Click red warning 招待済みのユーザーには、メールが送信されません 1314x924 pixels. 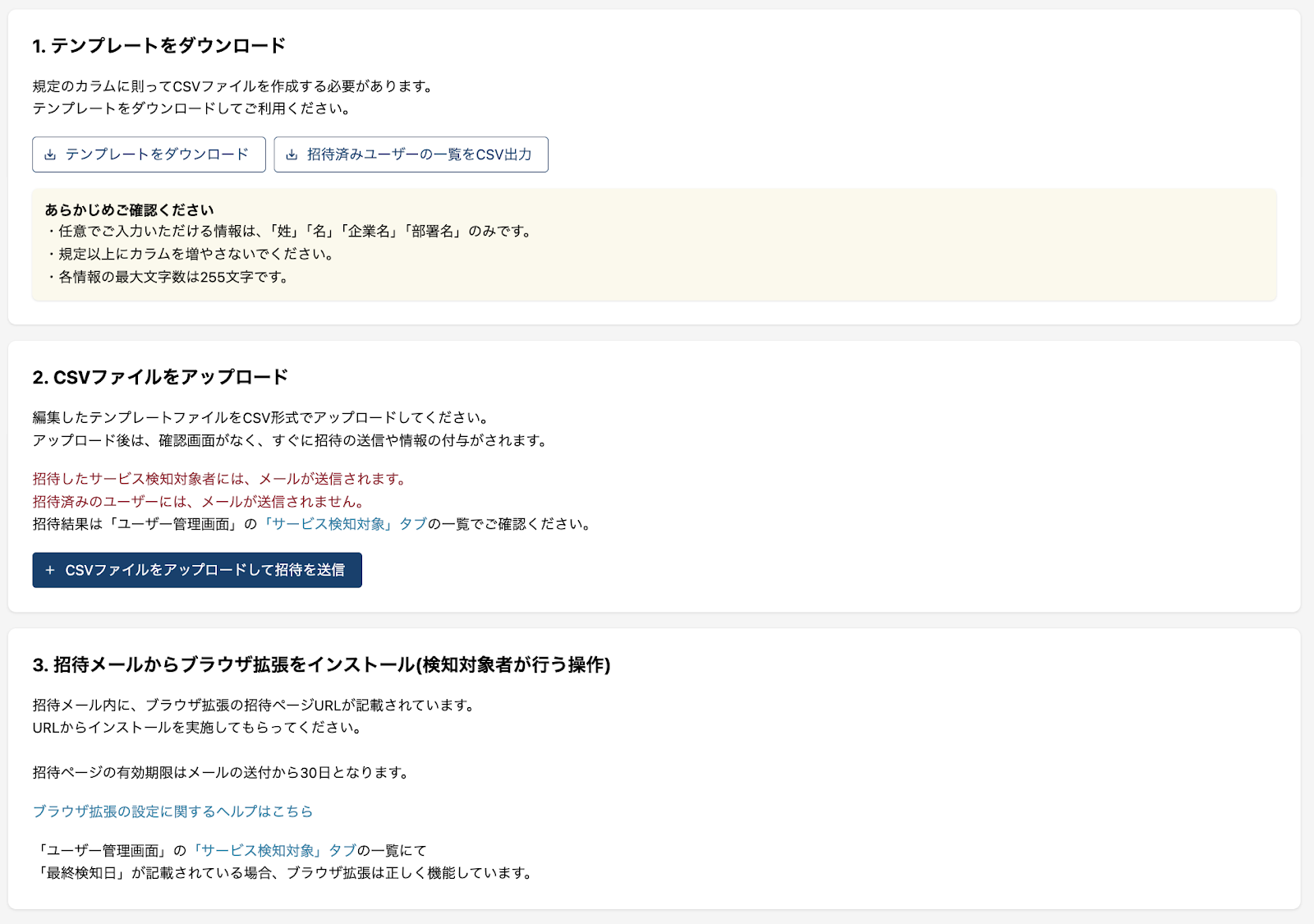pyautogui.click(x=199, y=501)
